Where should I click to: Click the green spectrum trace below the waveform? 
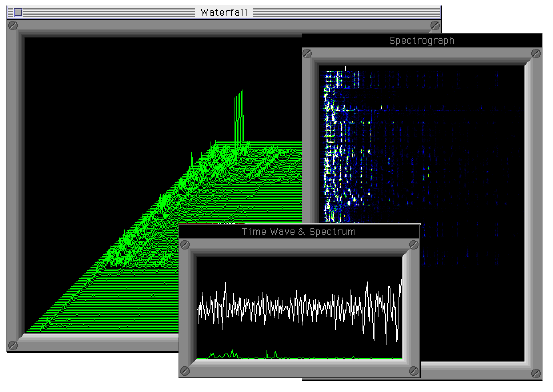click(x=299, y=355)
